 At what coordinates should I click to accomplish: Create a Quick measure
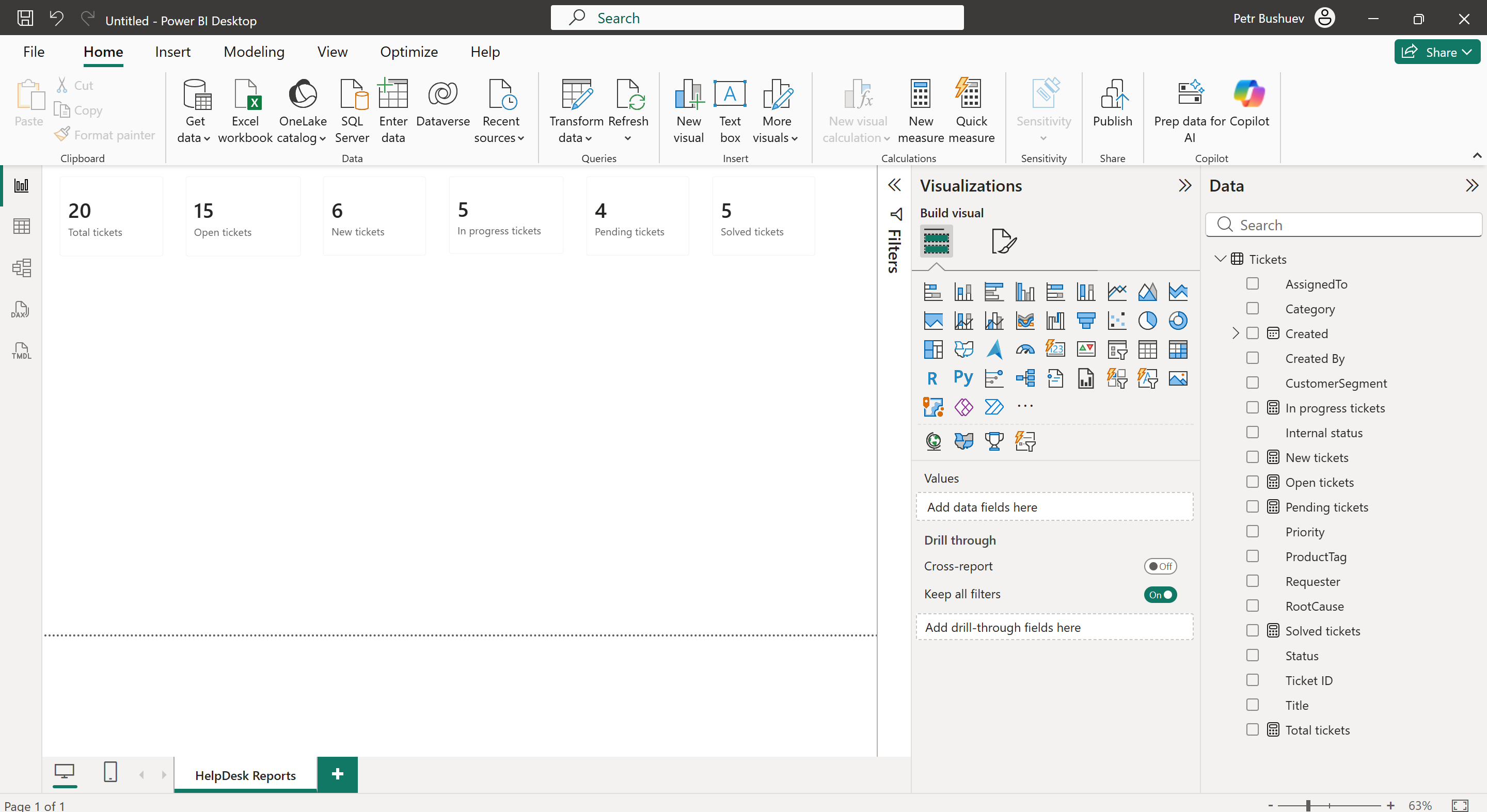tap(972, 112)
